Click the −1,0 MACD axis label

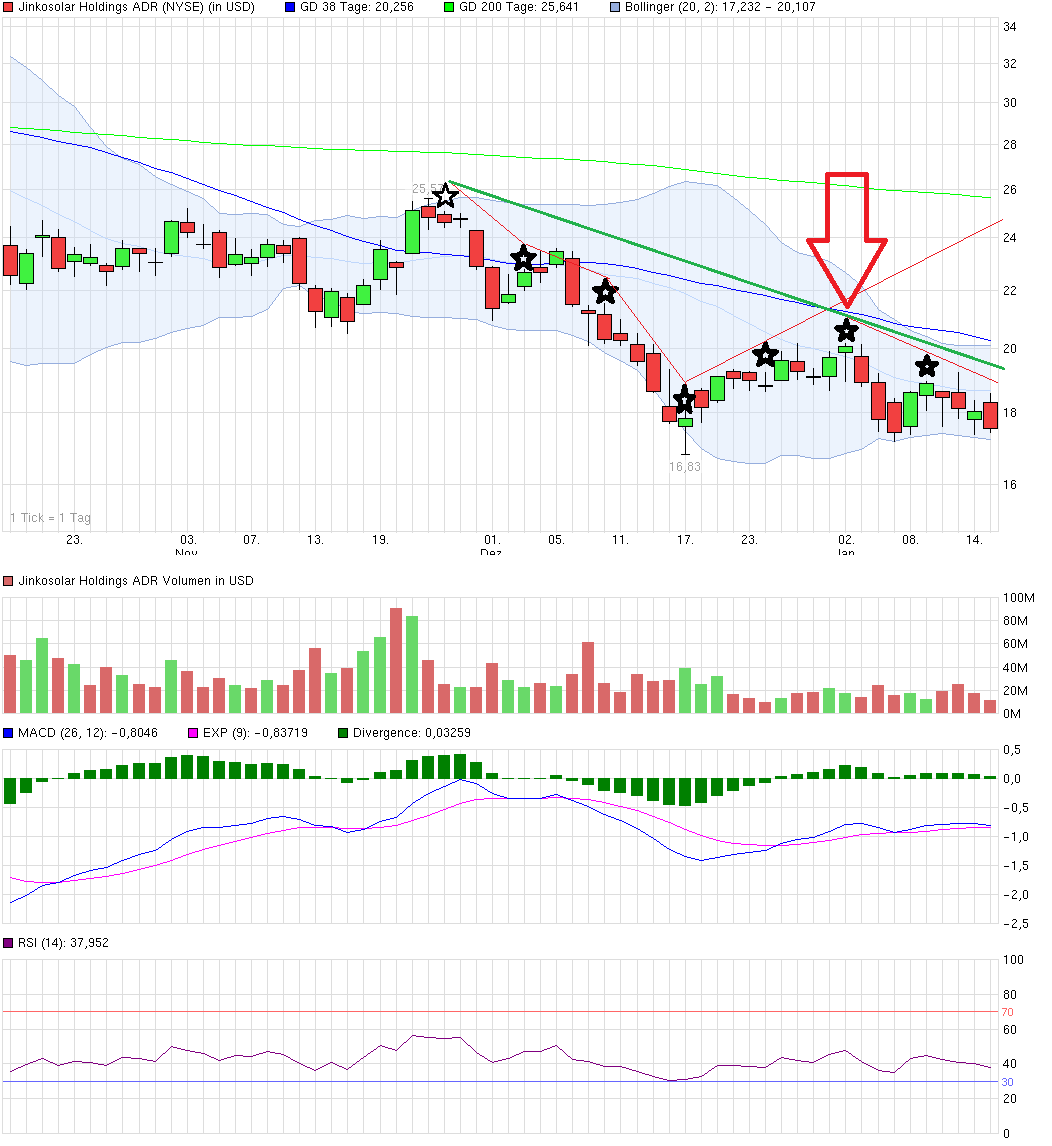(1015, 837)
